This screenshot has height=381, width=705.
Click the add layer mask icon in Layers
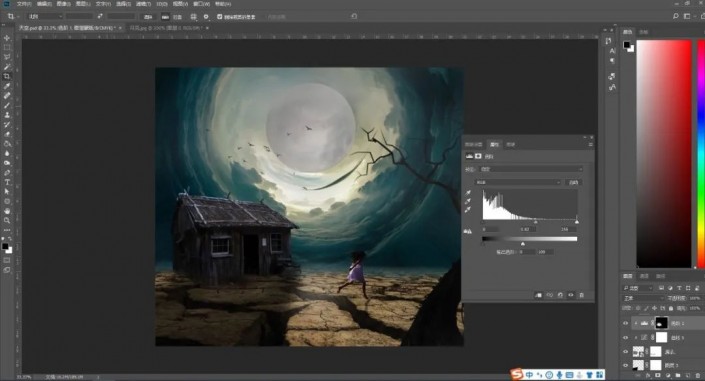click(x=658, y=375)
